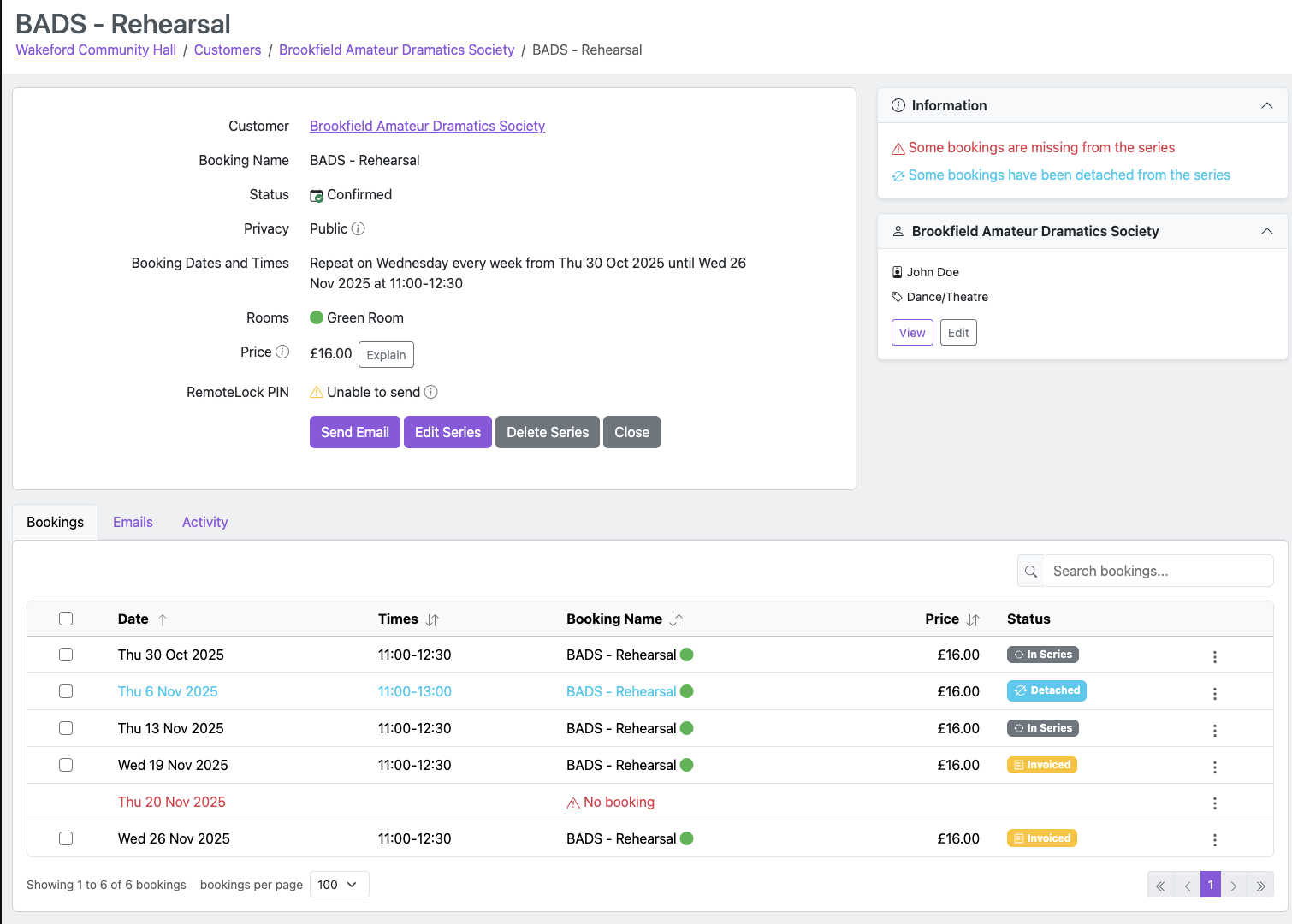Image resolution: width=1292 pixels, height=924 pixels.
Task: Click the Green Room color dot
Action: click(x=317, y=317)
